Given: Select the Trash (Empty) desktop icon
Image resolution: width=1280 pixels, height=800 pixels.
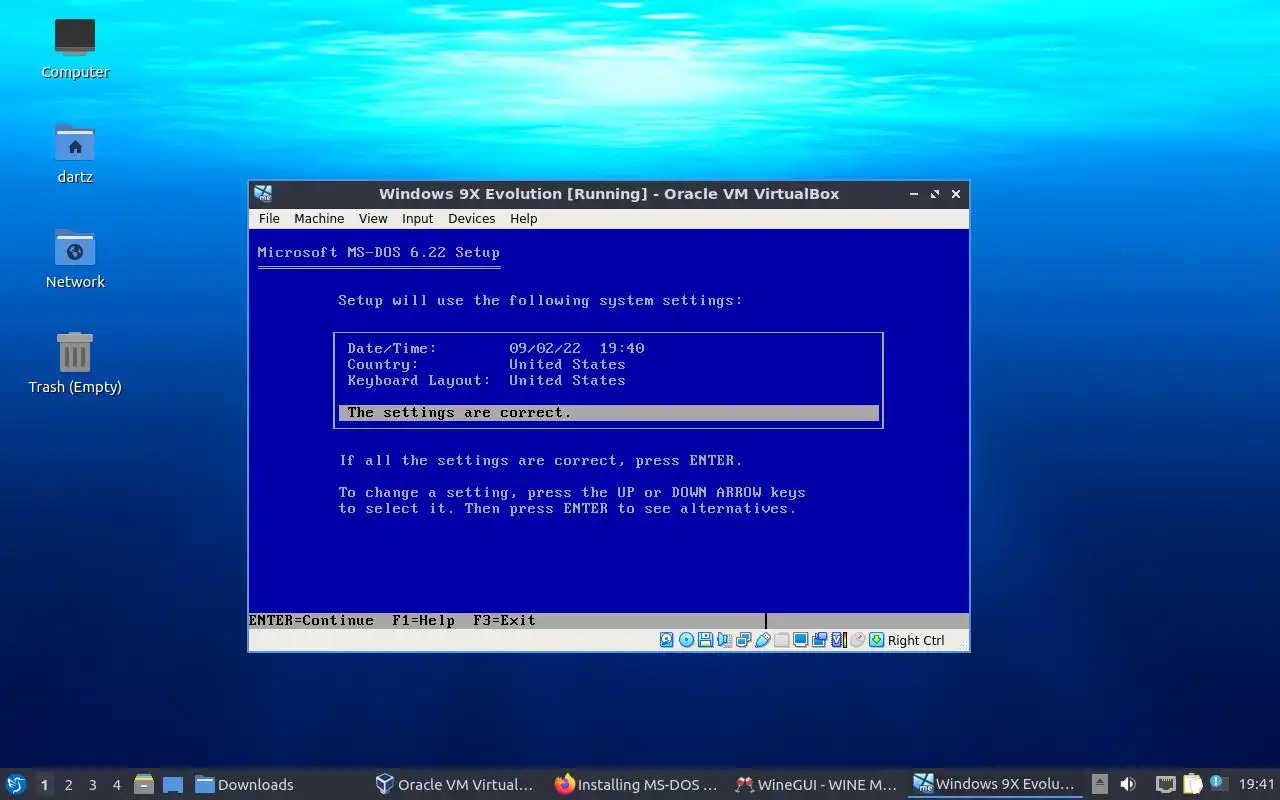Looking at the screenshot, I should [75, 363].
